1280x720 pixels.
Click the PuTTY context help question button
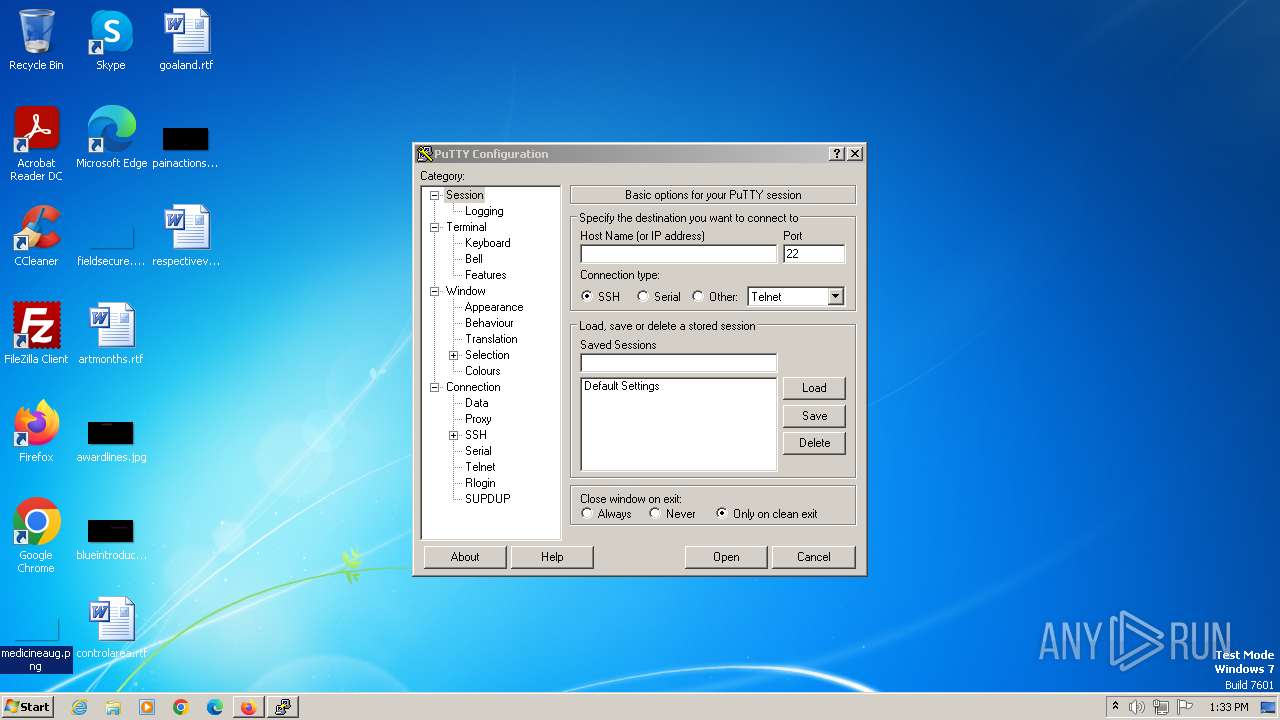pos(837,154)
